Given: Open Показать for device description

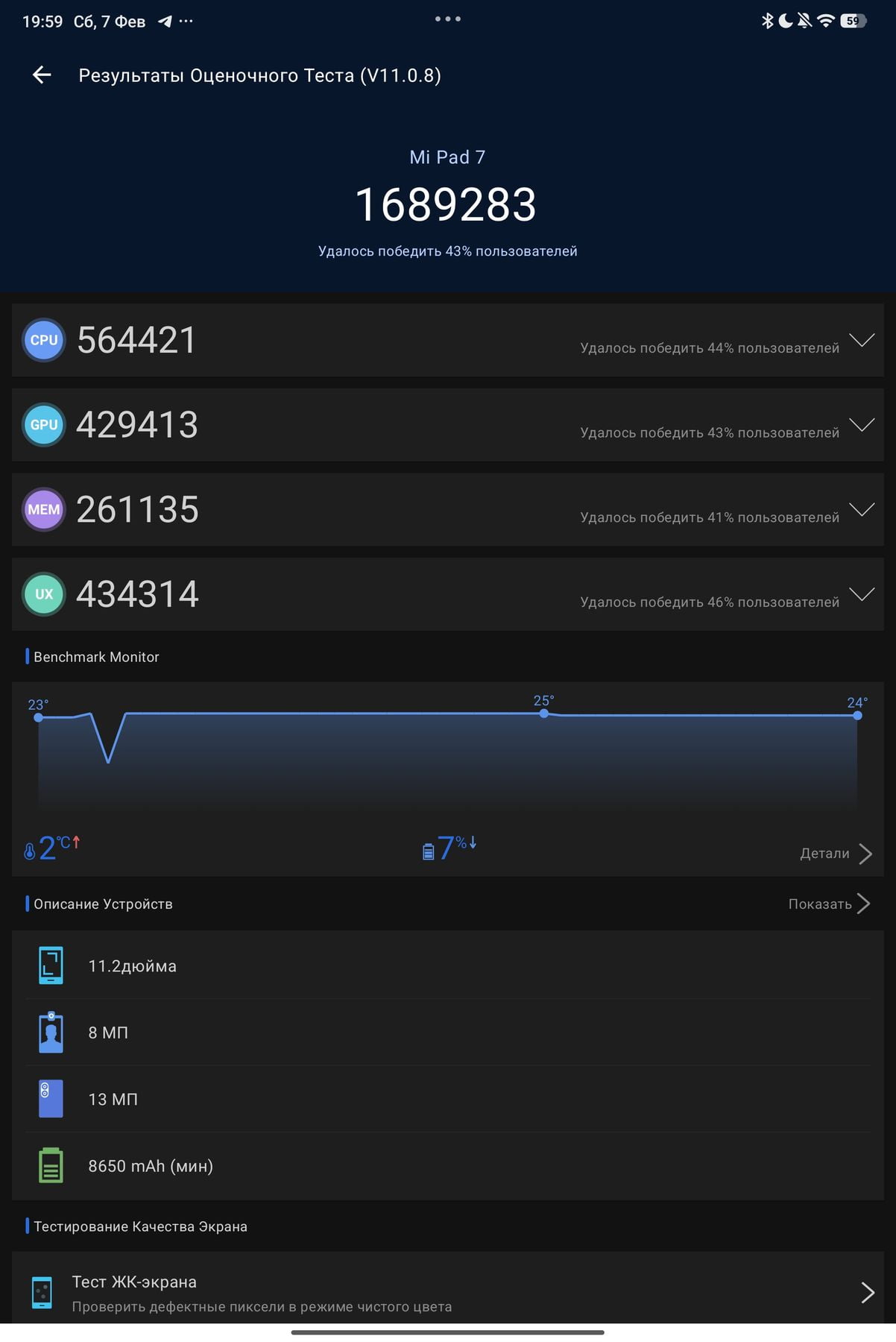Looking at the screenshot, I should click(x=829, y=904).
